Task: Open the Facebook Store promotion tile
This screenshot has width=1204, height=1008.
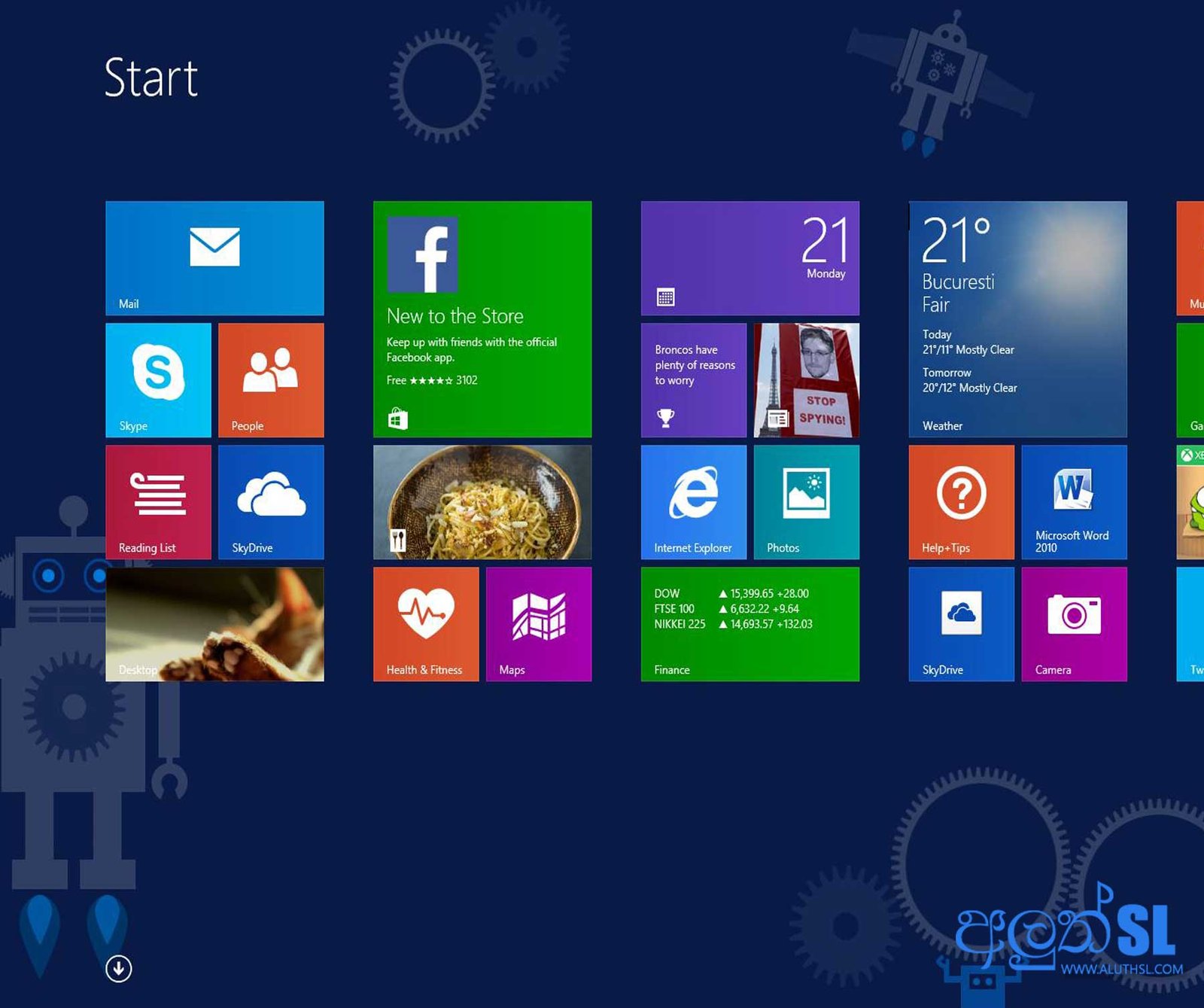Action: 482,319
